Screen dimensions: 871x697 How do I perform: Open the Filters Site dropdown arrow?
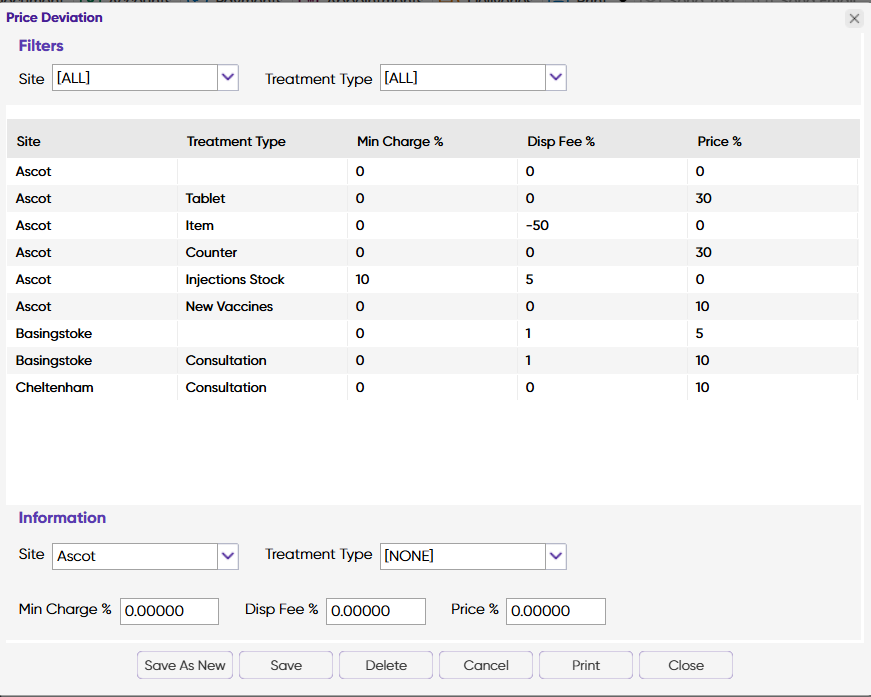[228, 78]
